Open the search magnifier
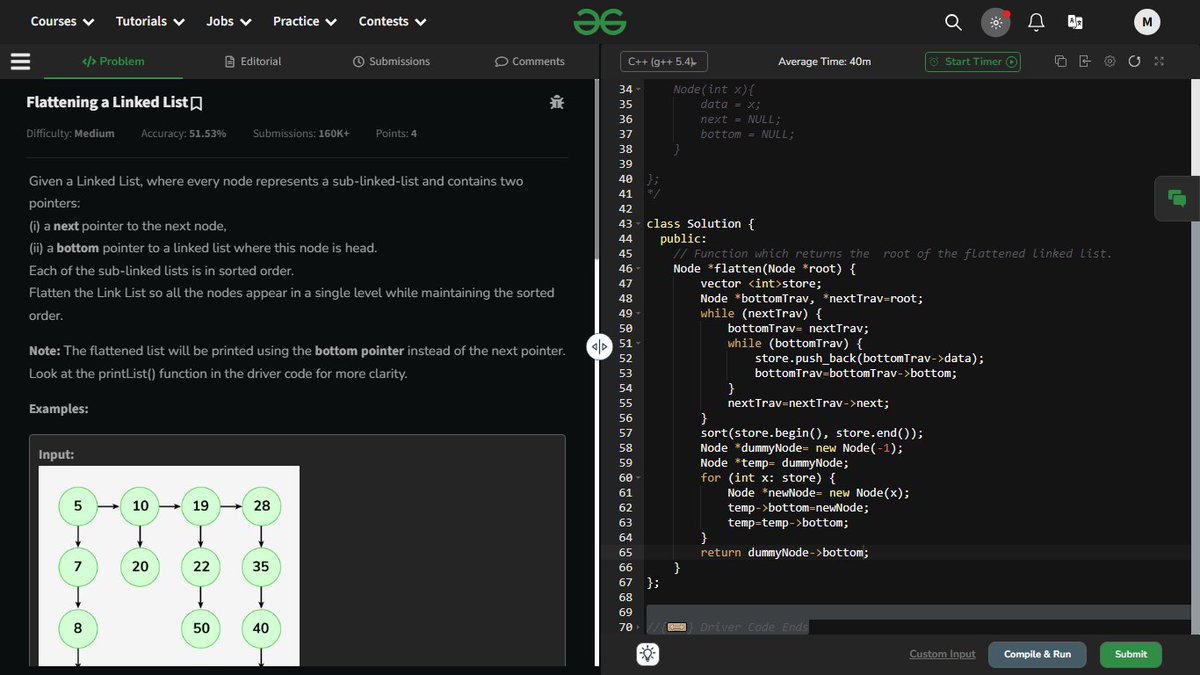The image size is (1200, 675). (x=953, y=22)
